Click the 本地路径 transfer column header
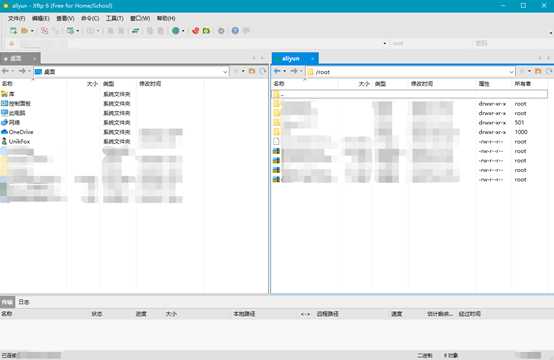The height and width of the screenshot is (360, 554). (x=244, y=314)
